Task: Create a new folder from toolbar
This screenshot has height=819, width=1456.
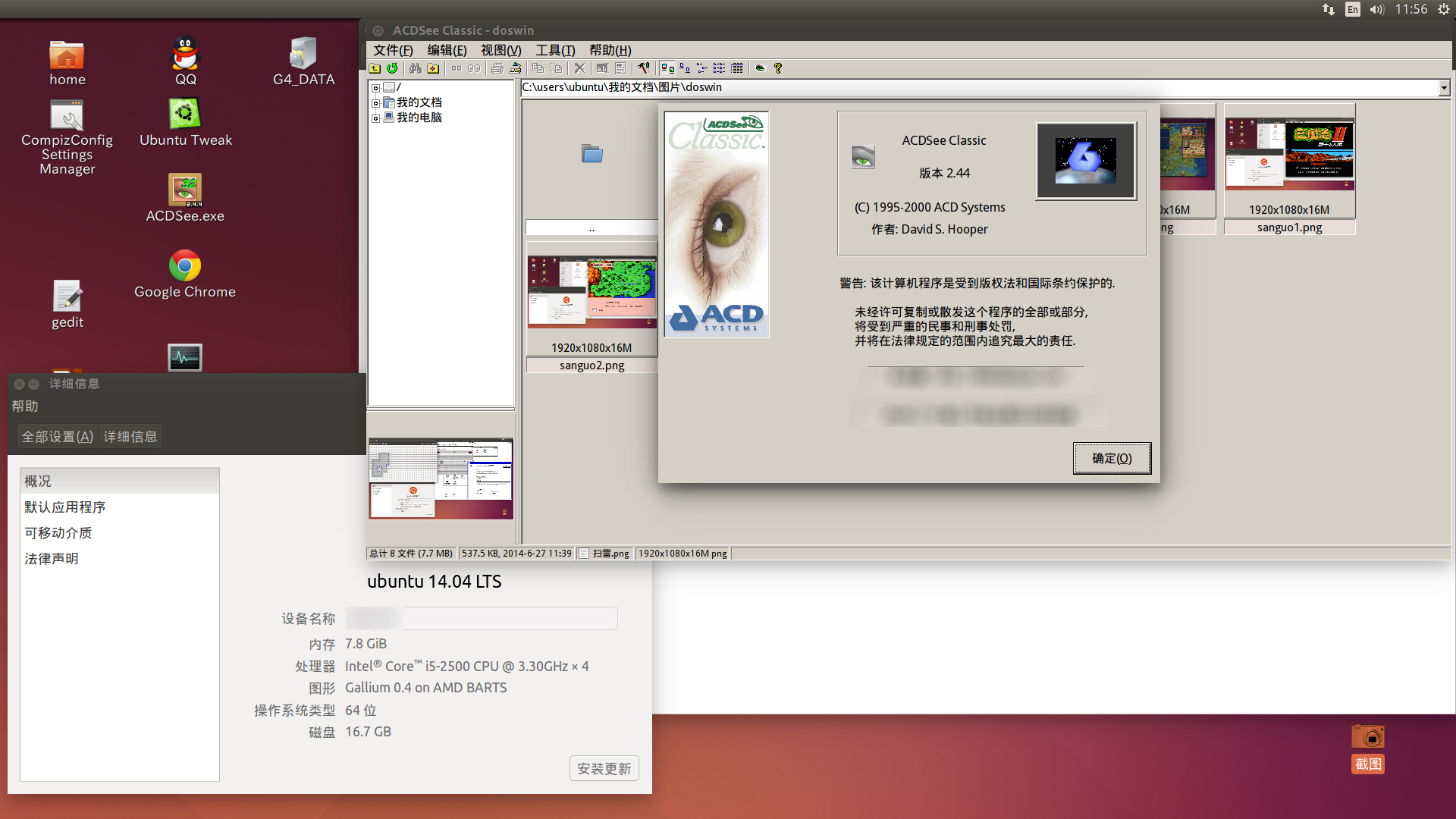Action: [x=433, y=68]
